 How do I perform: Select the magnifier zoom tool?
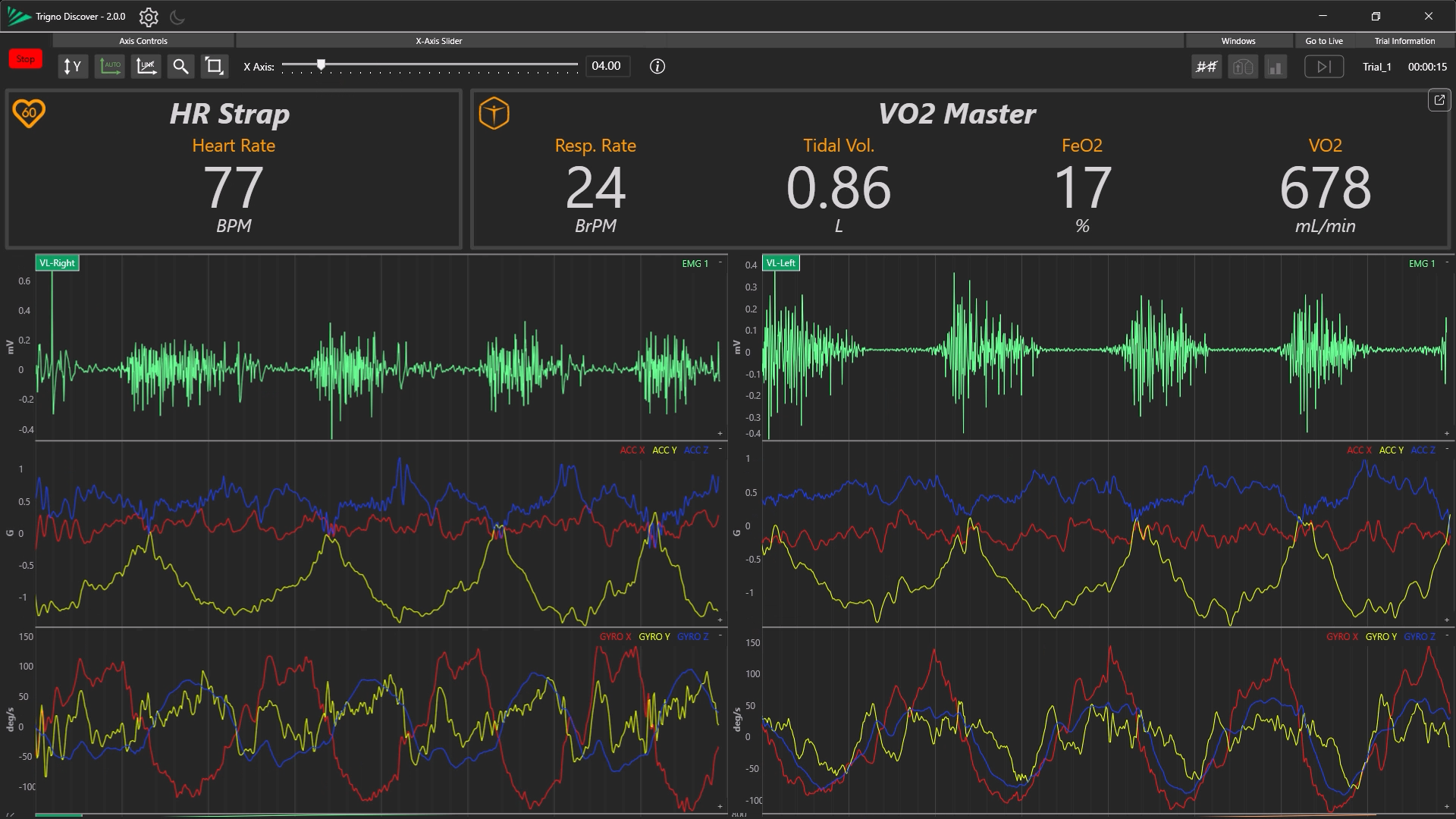tap(180, 67)
